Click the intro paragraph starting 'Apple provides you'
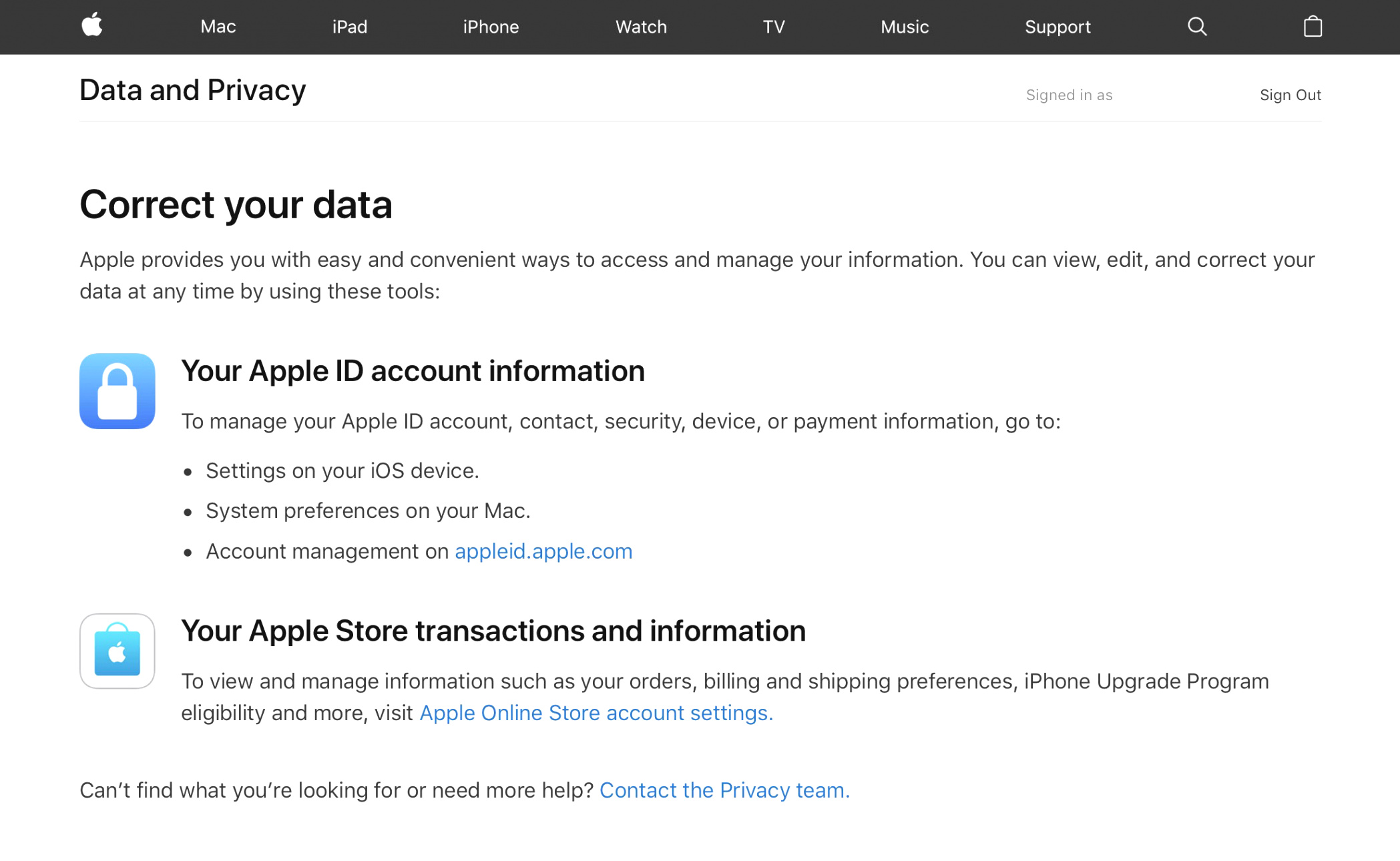 point(697,275)
